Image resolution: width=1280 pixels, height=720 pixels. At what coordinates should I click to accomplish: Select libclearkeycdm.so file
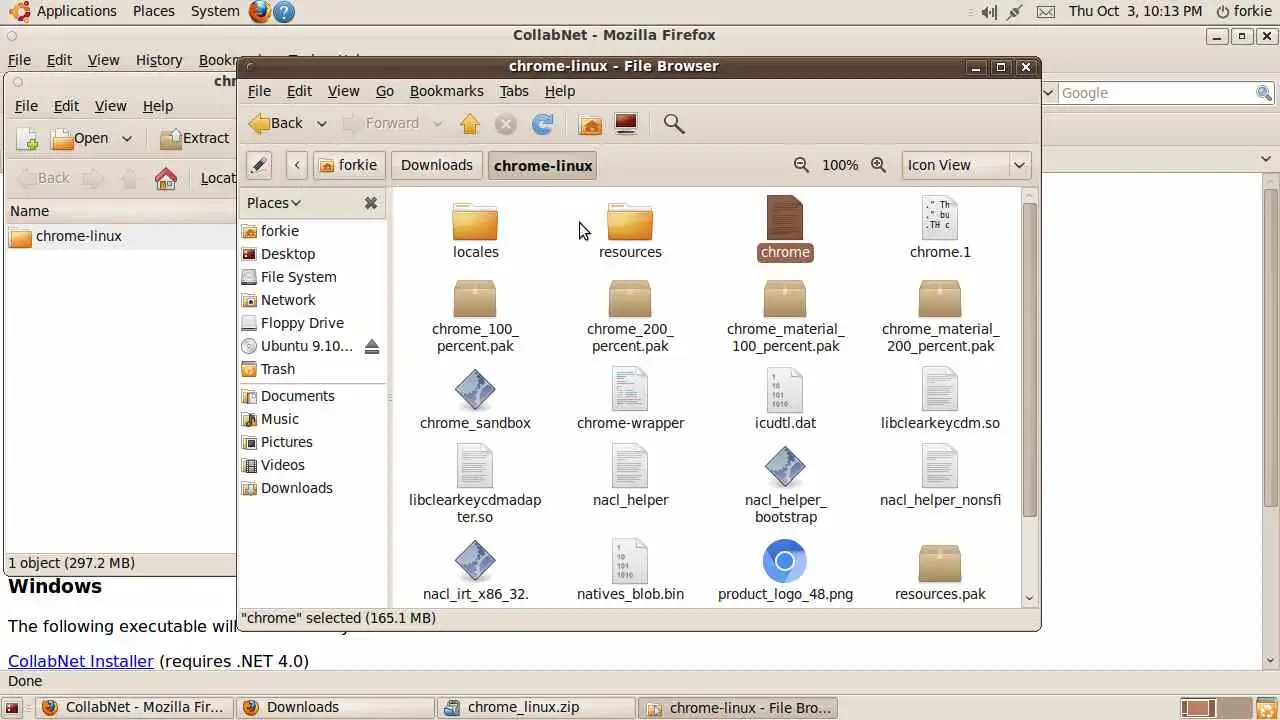pos(940,399)
